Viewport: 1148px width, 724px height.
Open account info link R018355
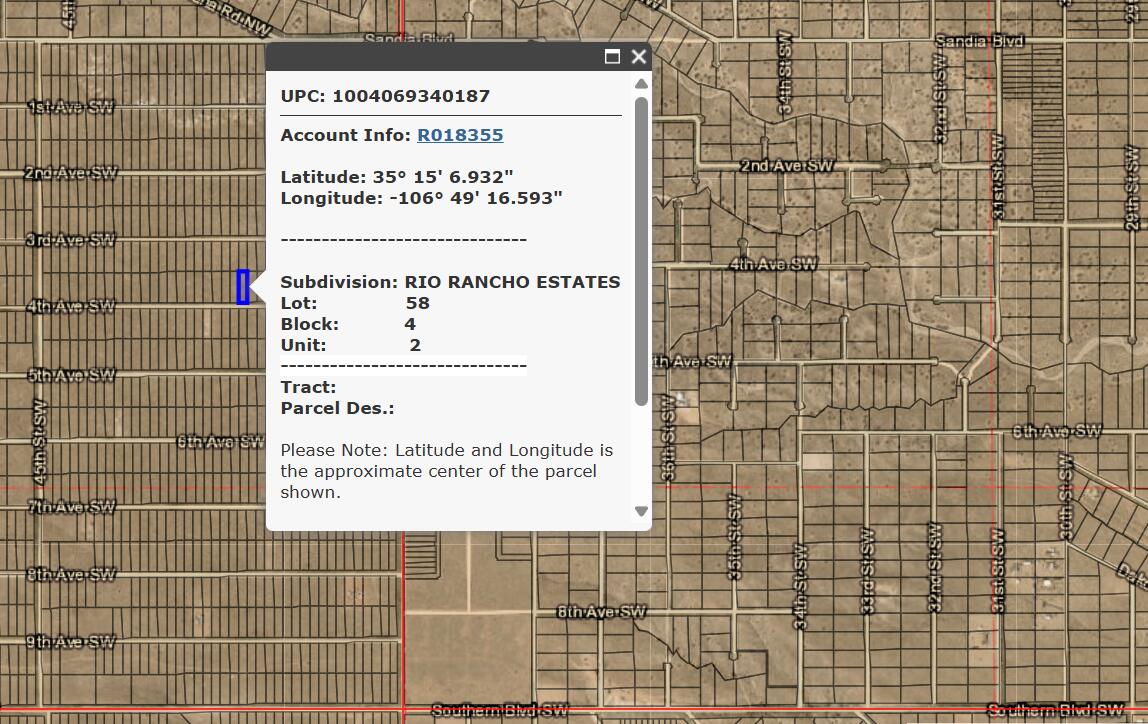click(x=460, y=135)
